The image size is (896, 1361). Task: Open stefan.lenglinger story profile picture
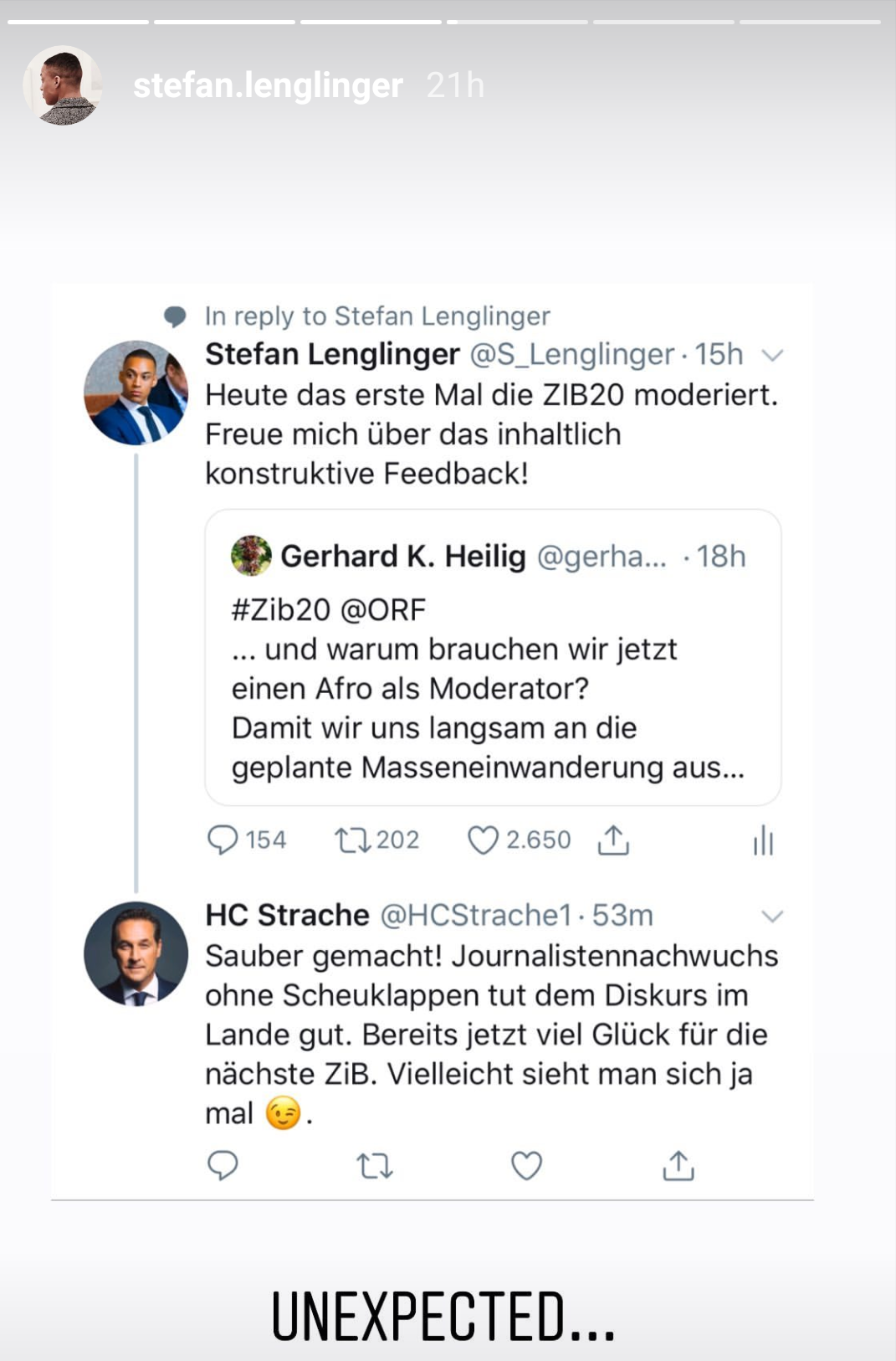coord(63,85)
